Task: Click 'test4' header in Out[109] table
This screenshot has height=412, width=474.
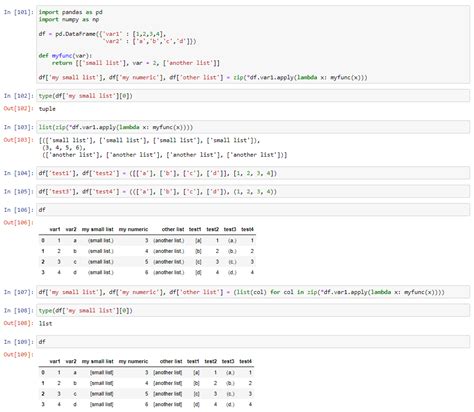Action: (246, 361)
